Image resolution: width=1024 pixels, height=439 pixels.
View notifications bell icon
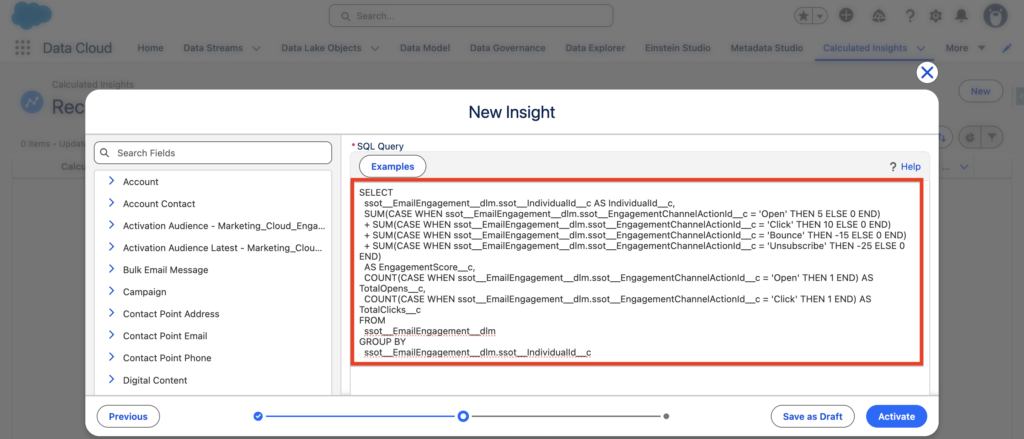[961, 16]
